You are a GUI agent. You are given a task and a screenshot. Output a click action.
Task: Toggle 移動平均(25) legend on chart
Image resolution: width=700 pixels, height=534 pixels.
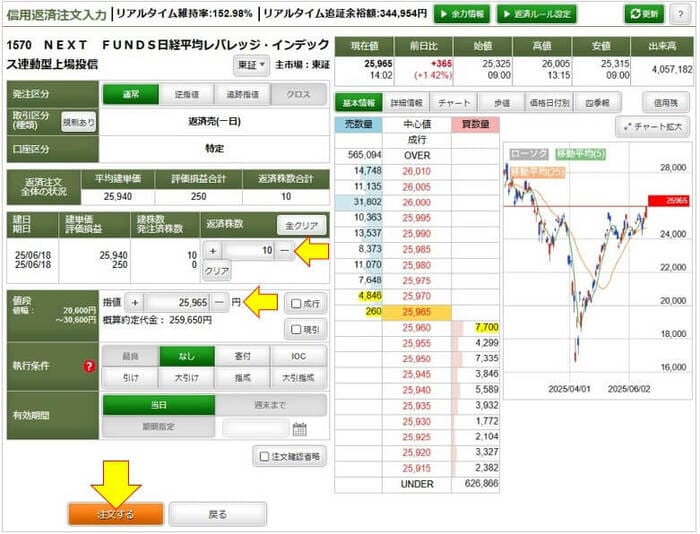[x=538, y=172]
